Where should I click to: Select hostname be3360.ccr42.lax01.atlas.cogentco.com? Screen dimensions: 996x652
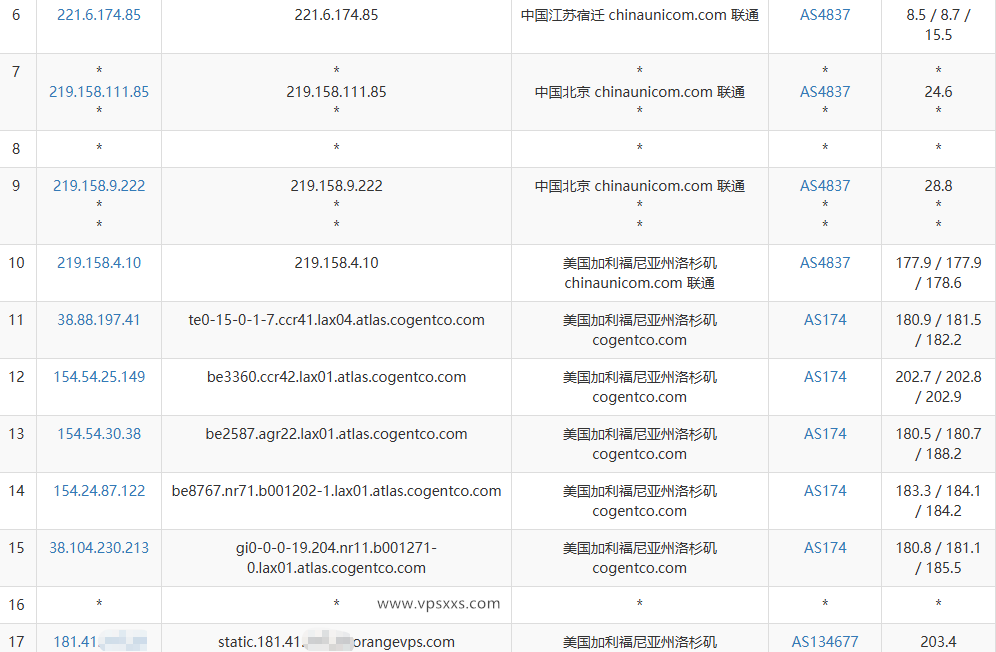[x=337, y=377]
